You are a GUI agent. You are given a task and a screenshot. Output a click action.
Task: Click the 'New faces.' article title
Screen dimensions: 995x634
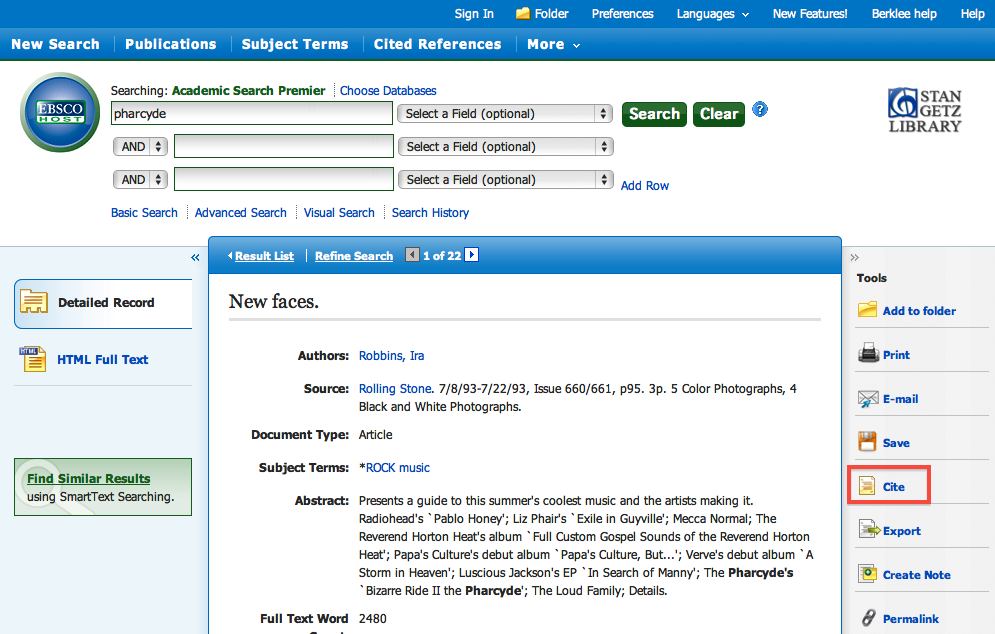(x=273, y=301)
